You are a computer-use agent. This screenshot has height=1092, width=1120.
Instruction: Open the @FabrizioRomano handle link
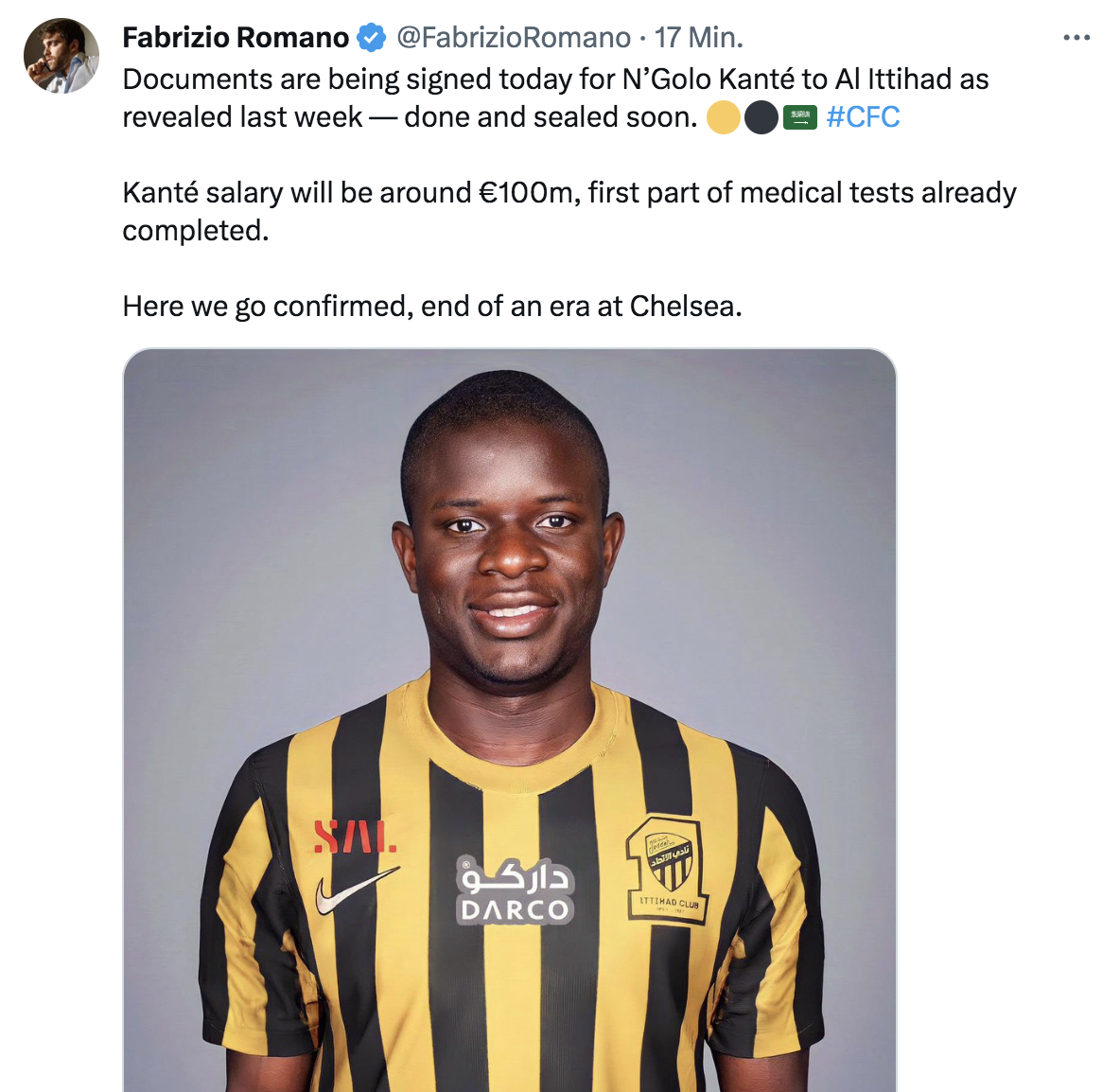tap(514, 37)
